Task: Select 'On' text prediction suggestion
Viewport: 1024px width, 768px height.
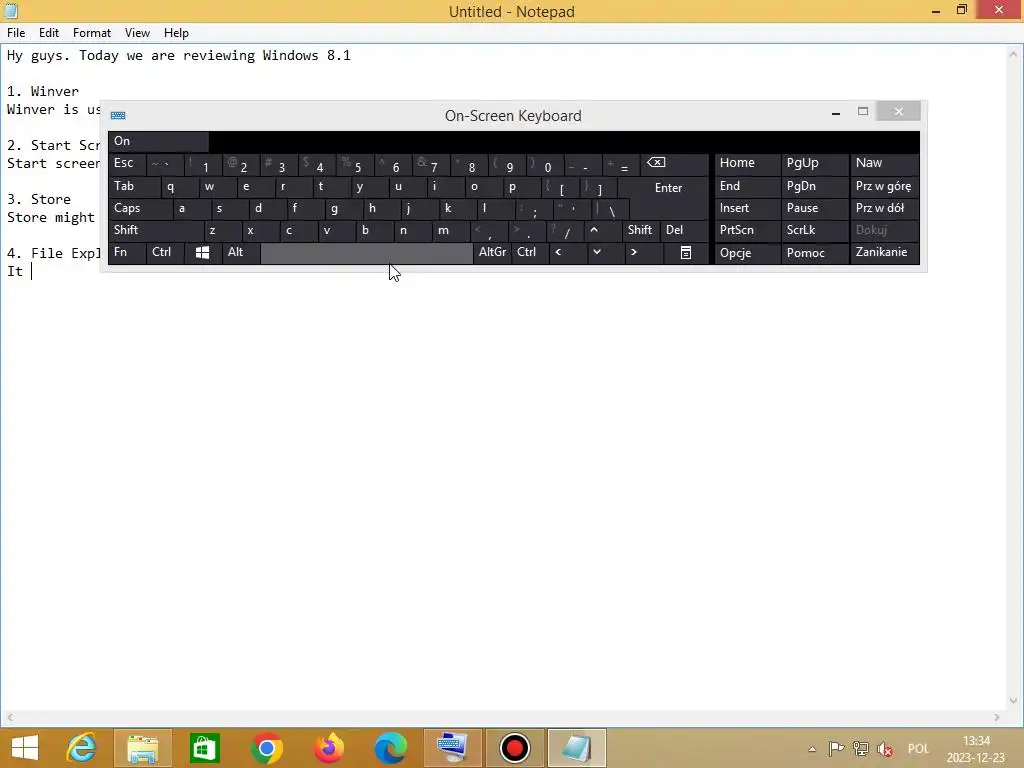Action: (159, 141)
